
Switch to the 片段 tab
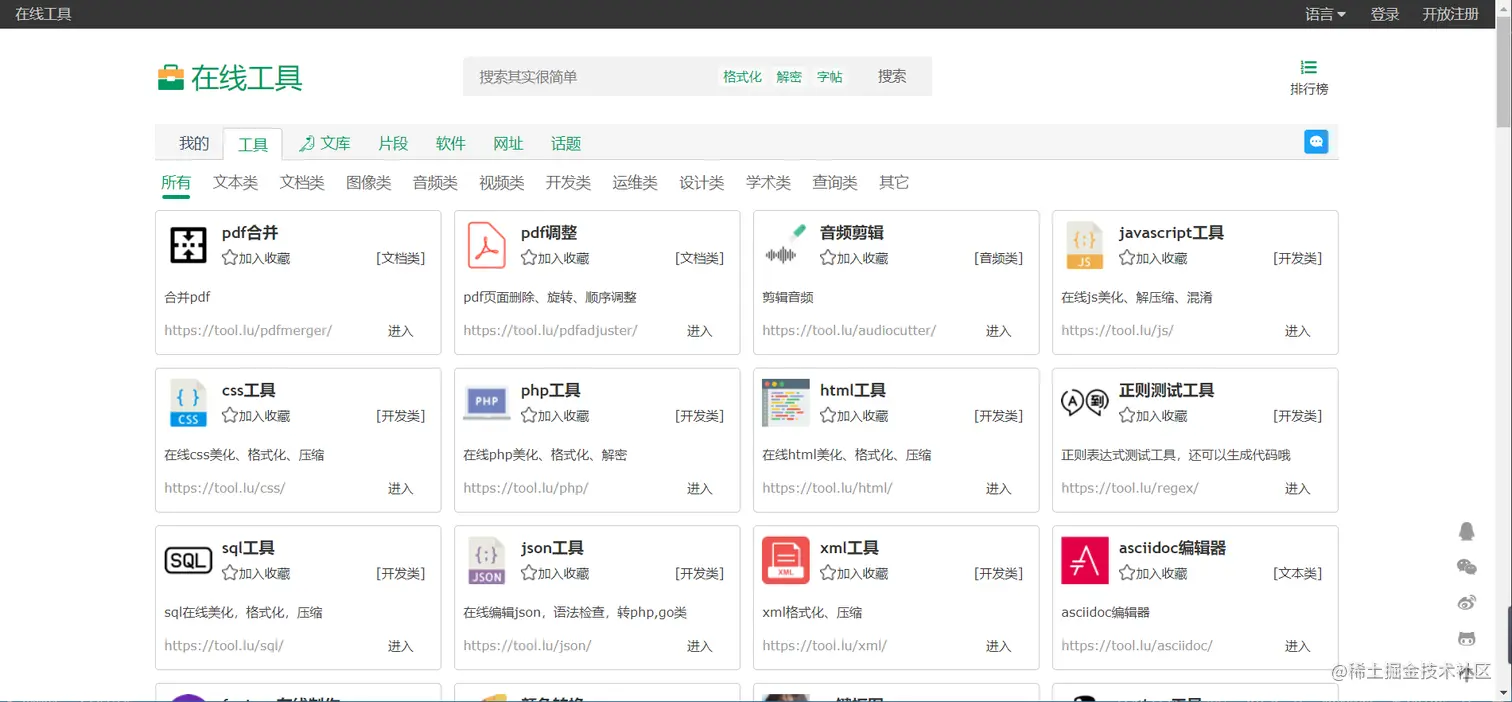[x=393, y=143]
